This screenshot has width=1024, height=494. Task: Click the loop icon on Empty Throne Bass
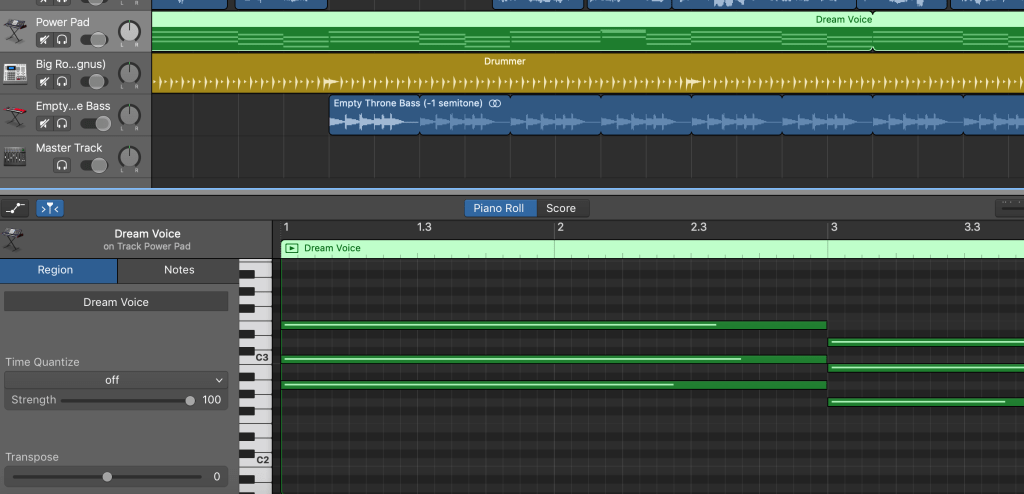[494, 103]
